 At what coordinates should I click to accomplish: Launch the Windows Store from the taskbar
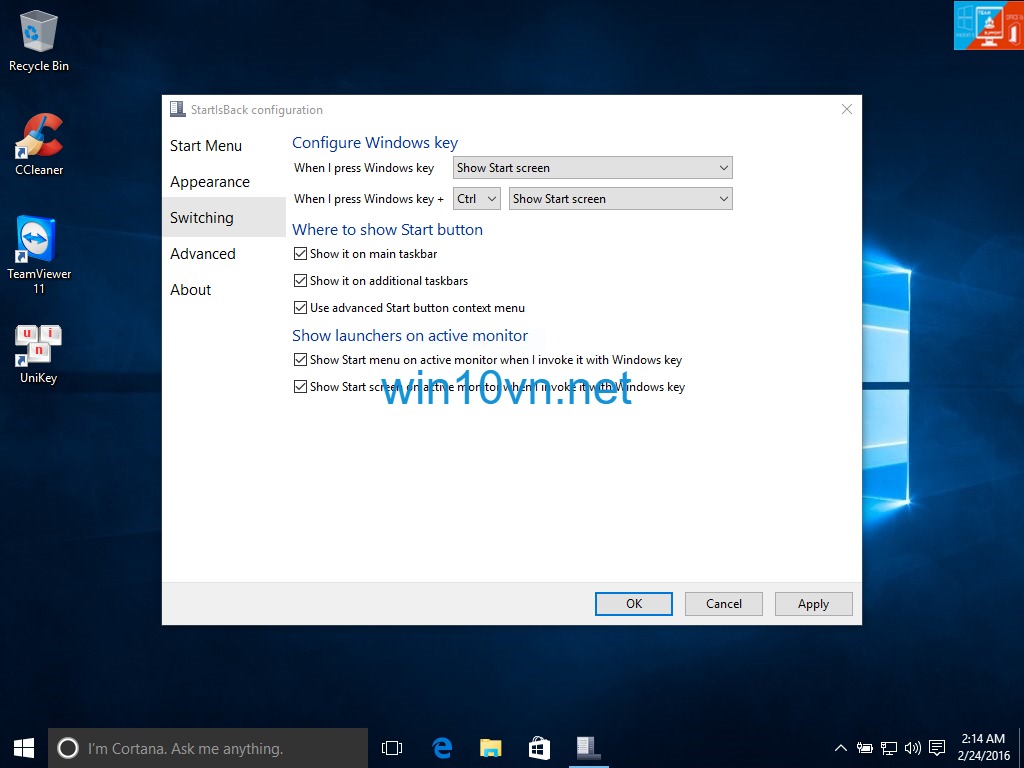tap(539, 747)
